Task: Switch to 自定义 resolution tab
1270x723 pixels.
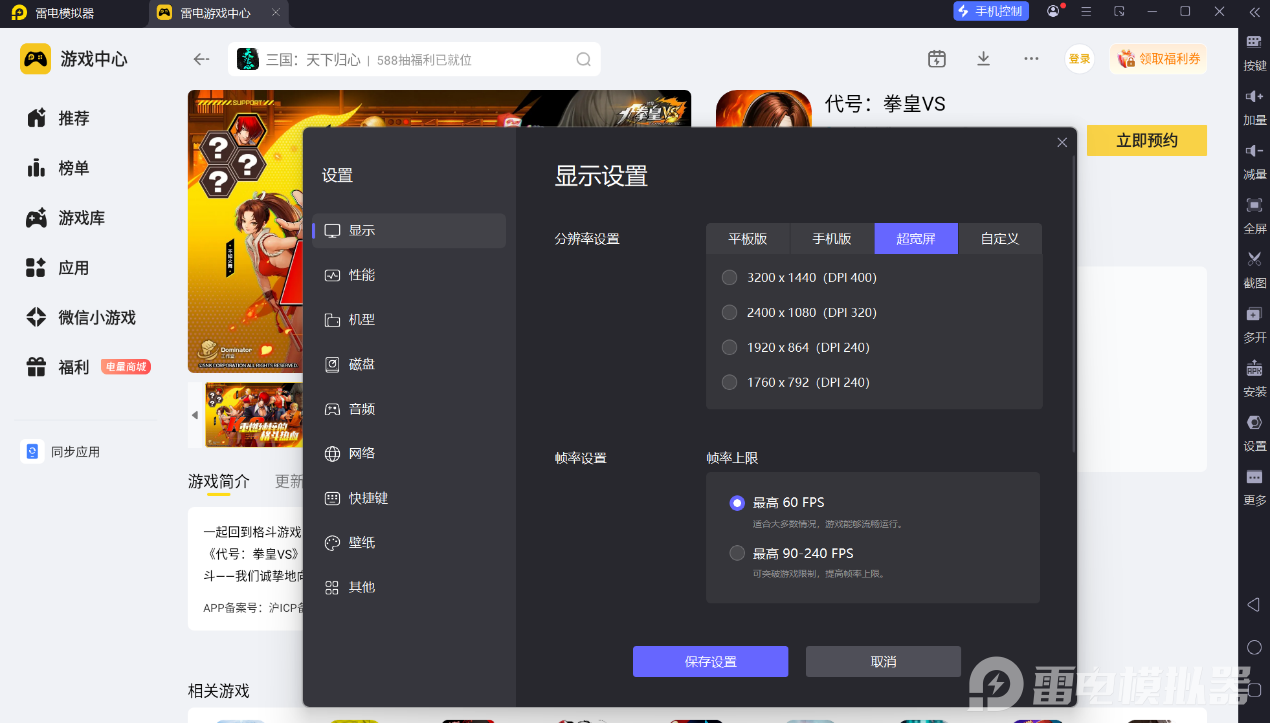Action: click(1000, 238)
